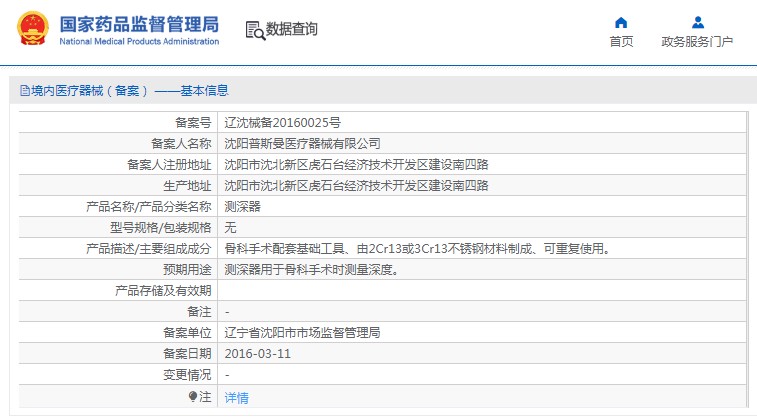757x420 pixels.
Task: Click 测深器用于骨科手术时测量深度 text
Action: click(x=312, y=269)
